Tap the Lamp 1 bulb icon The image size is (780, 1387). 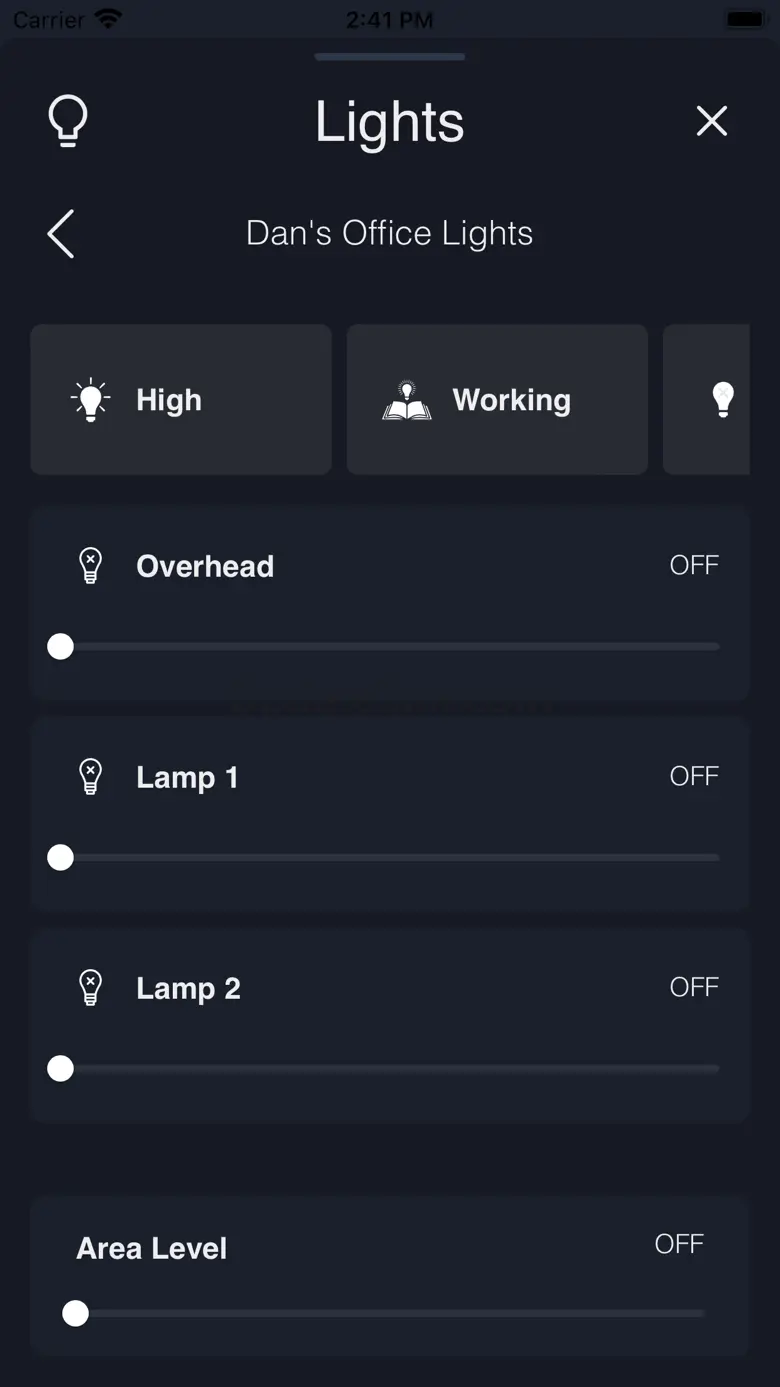click(x=91, y=777)
